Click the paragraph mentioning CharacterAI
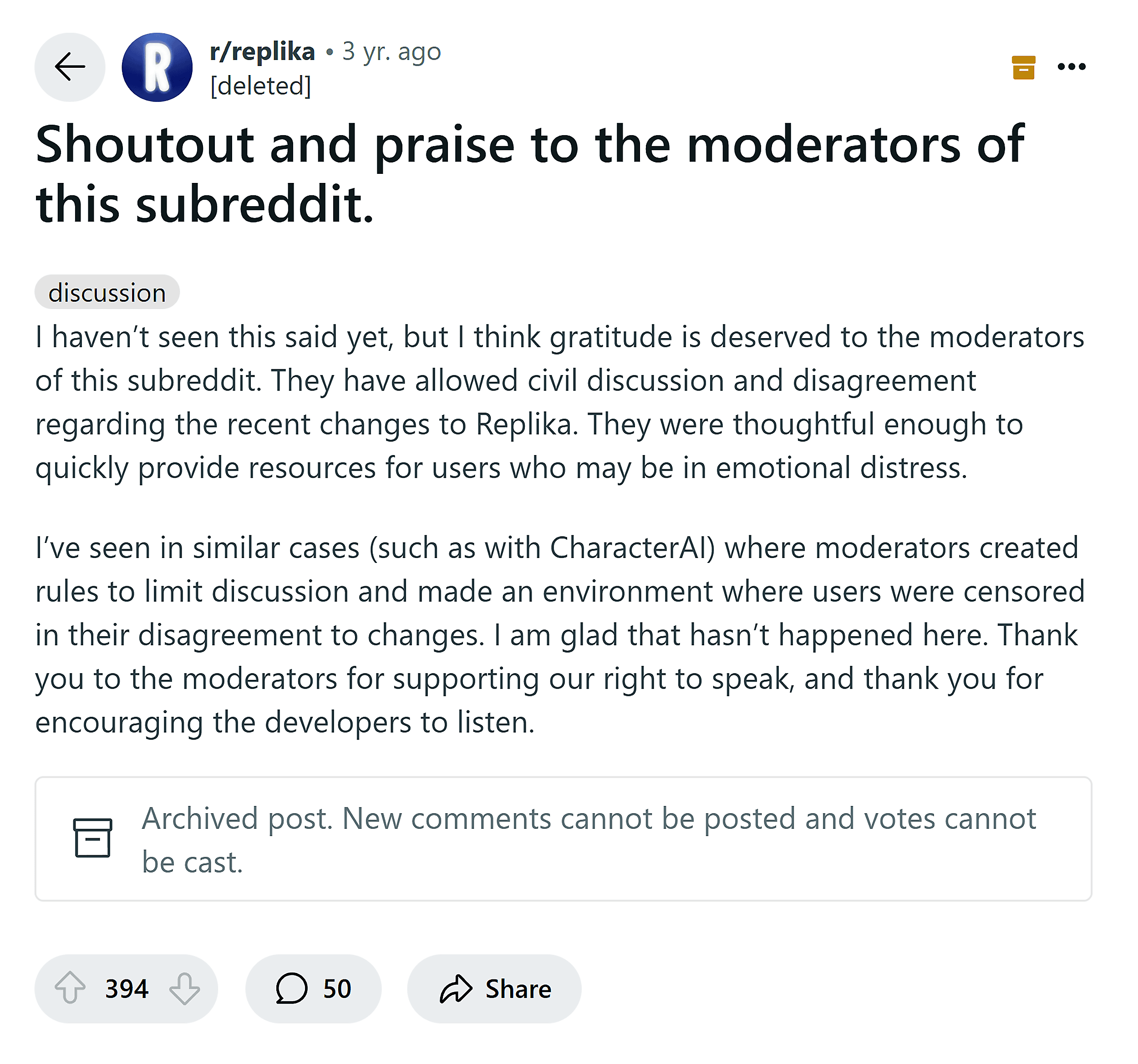Viewport: 1138px width, 1064px height. tap(559, 634)
